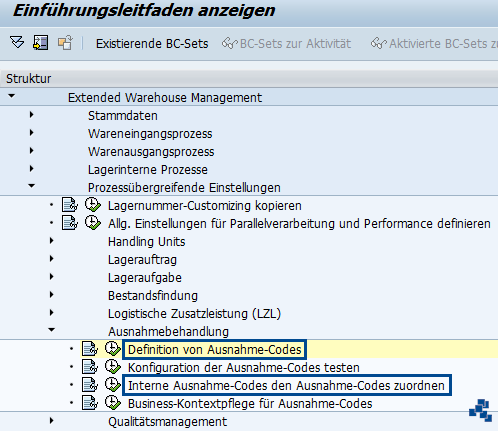Expand the Qualitätsmanagement node

click(52, 421)
